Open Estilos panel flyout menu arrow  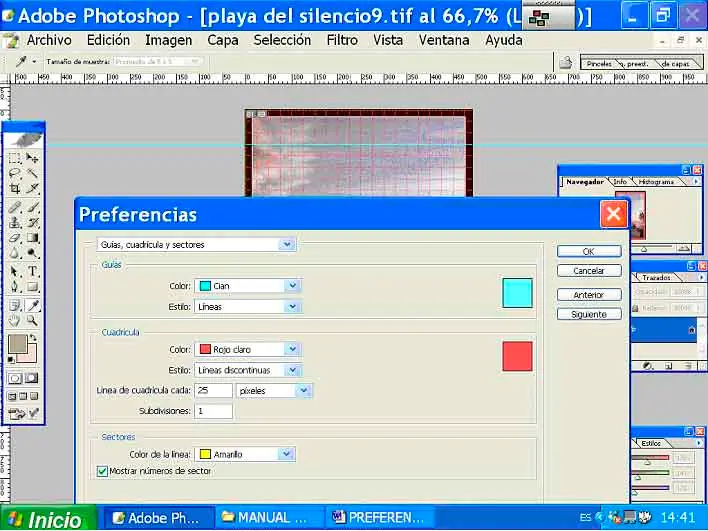(x=699, y=443)
